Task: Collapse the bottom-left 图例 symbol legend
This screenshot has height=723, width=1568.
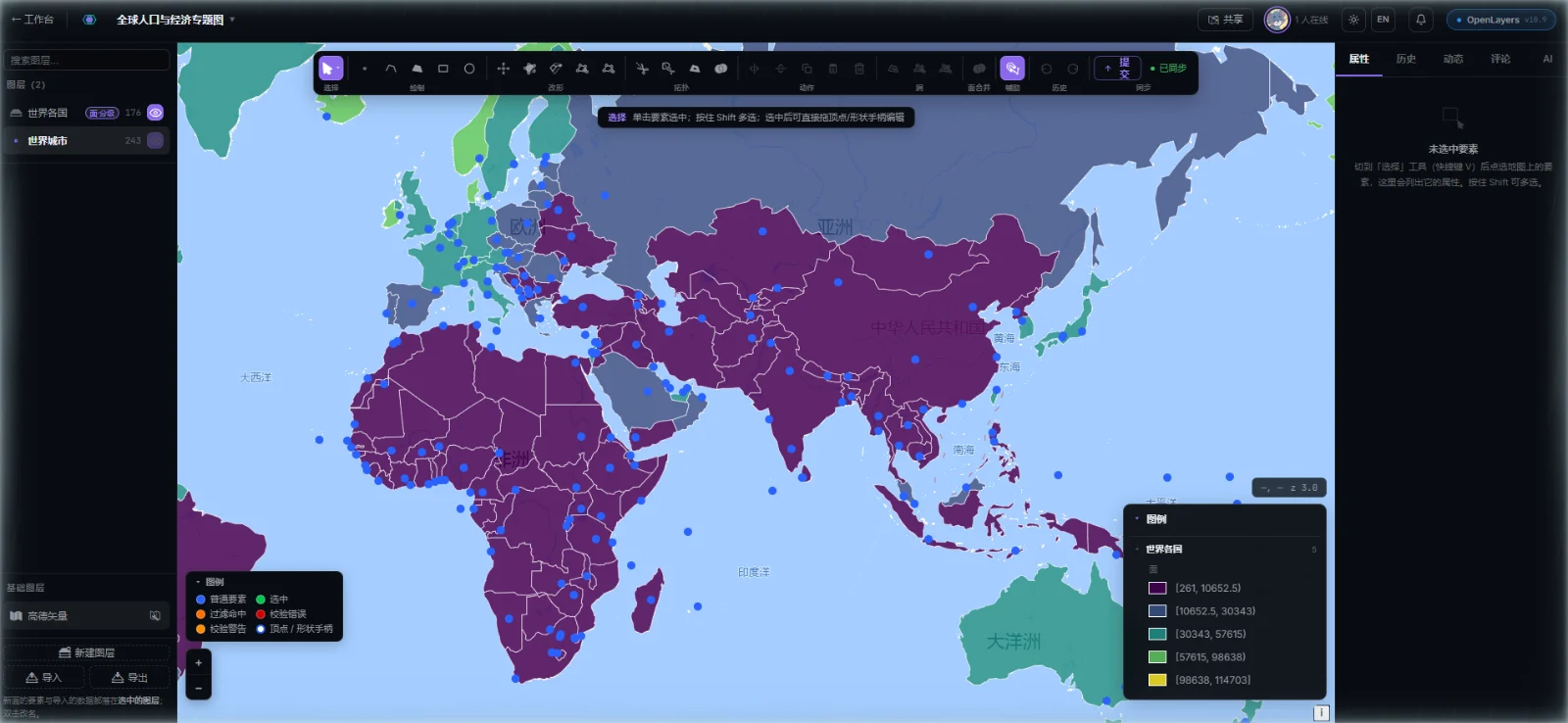Action: [x=198, y=582]
